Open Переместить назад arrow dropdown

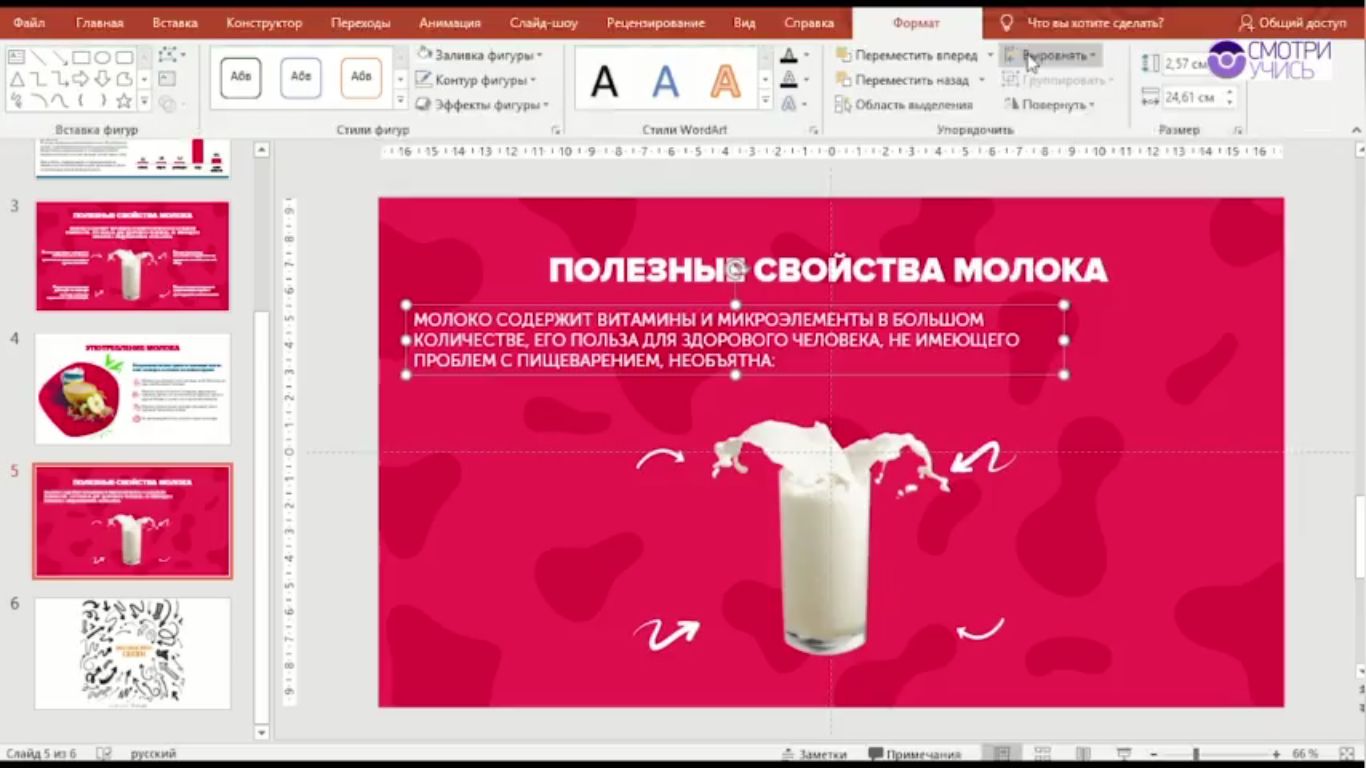tap(982, 80)
